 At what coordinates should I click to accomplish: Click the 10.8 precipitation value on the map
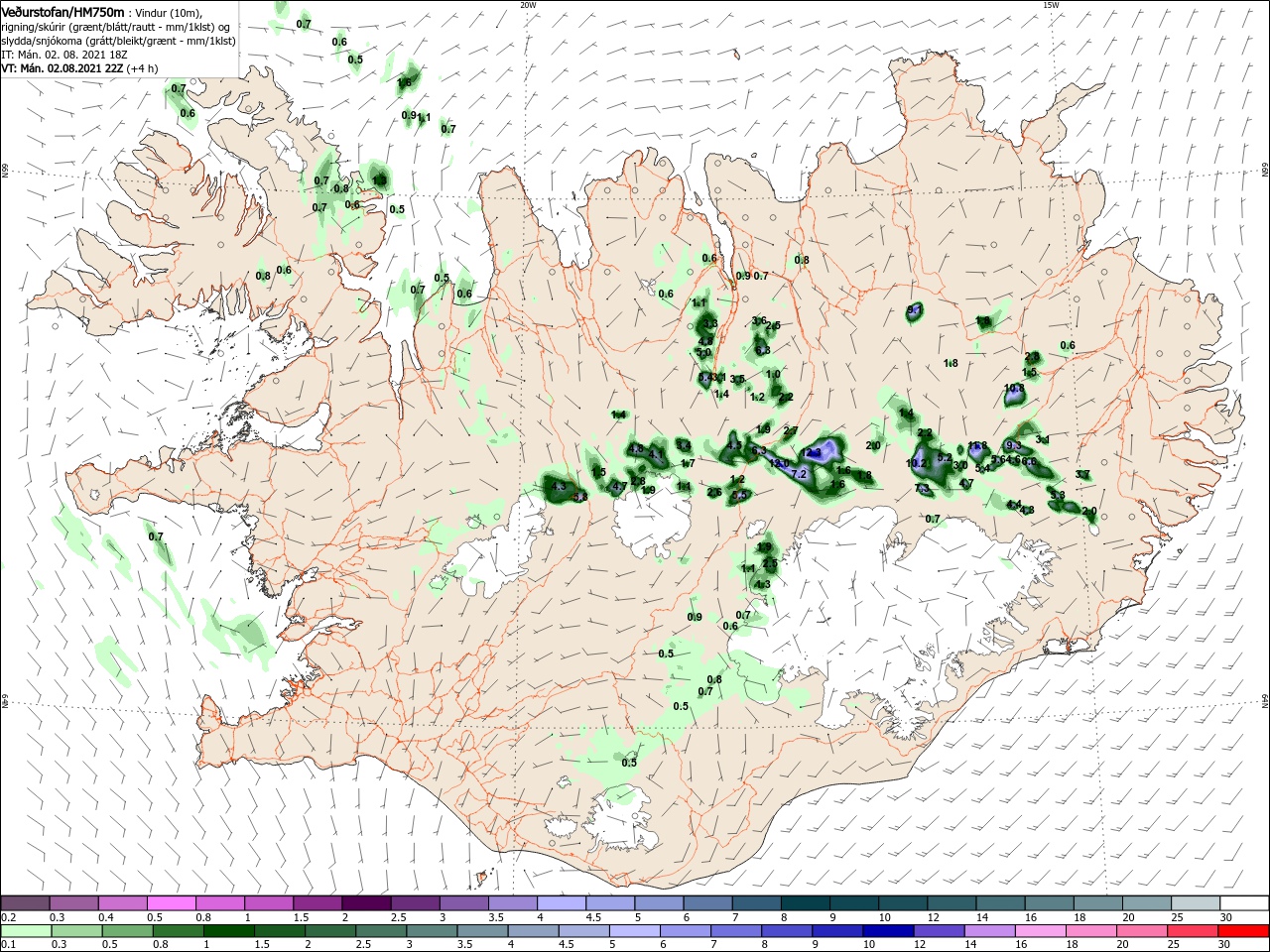(1014, 388)
